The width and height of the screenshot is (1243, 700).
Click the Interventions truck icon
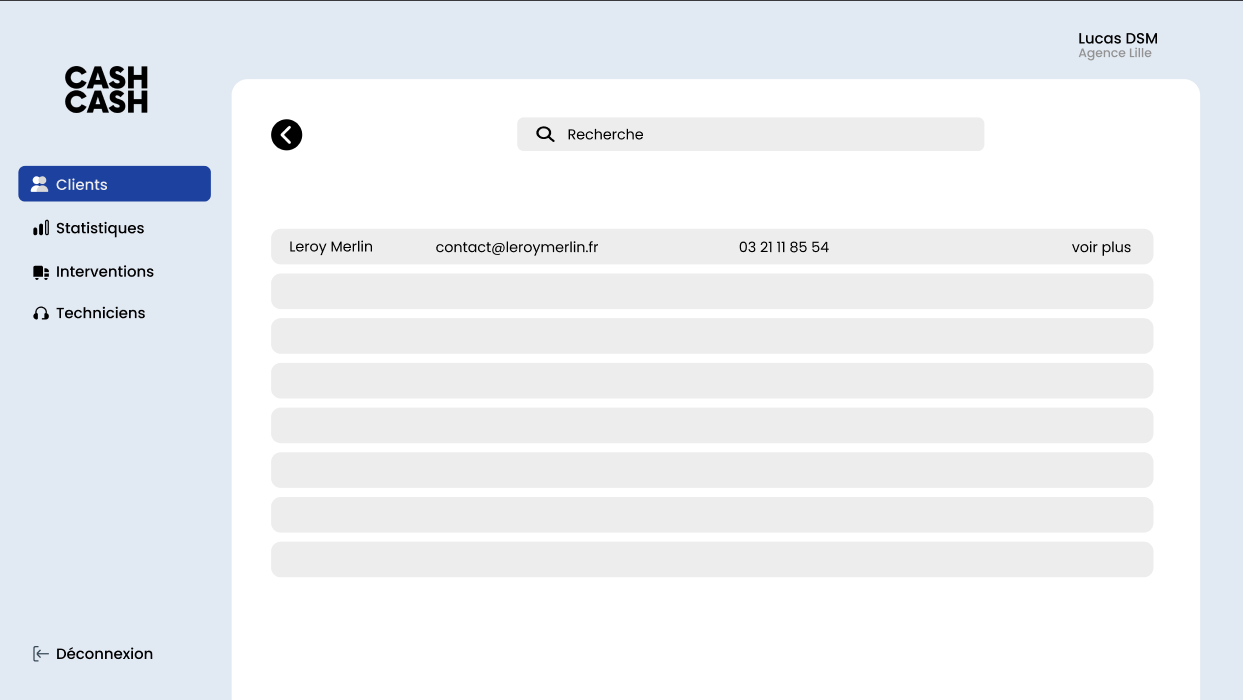pyautogui.click(x=41, y=272)
